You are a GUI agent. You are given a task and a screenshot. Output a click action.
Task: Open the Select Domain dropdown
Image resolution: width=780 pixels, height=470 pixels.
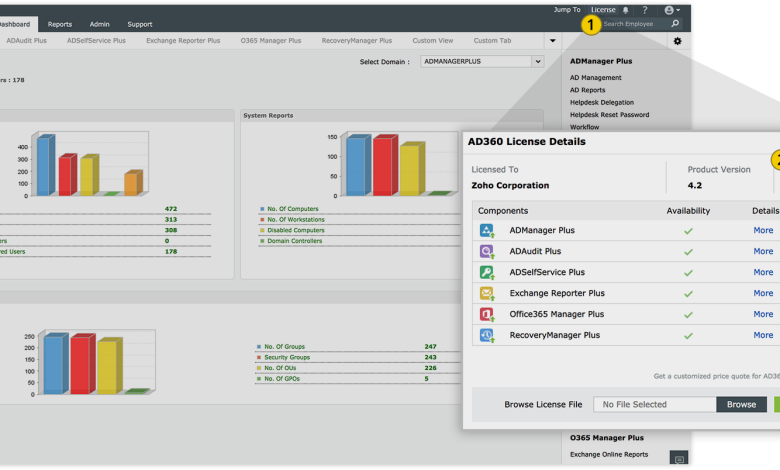point(482,62)
